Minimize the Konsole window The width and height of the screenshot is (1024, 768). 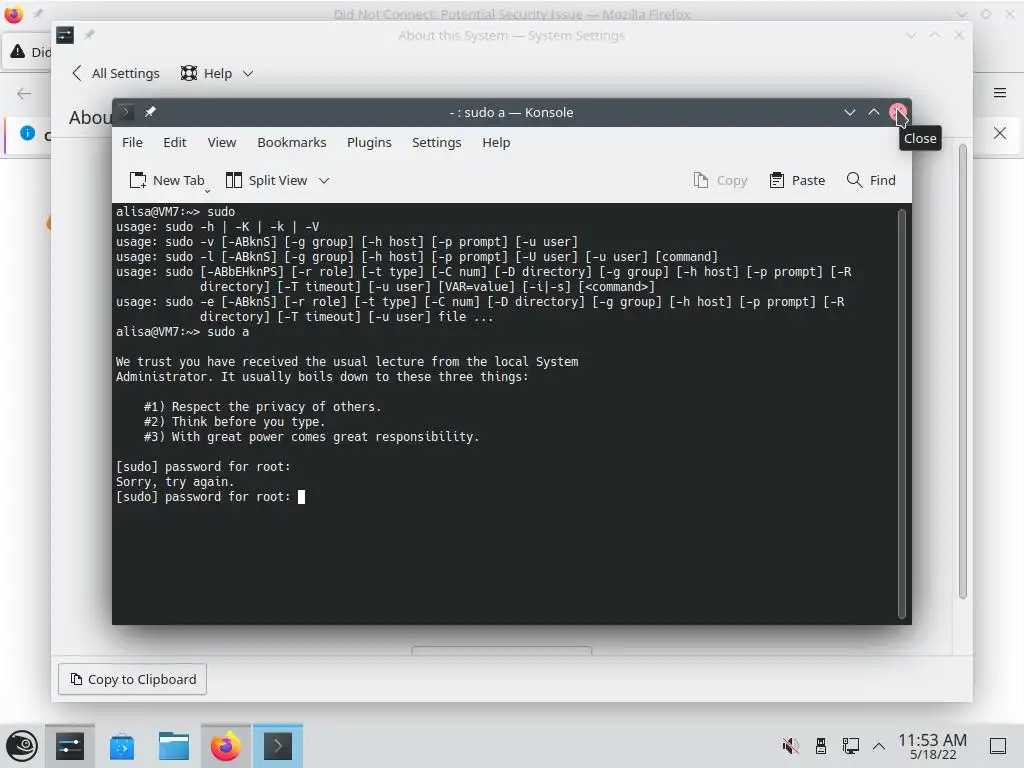pos(849,112)
